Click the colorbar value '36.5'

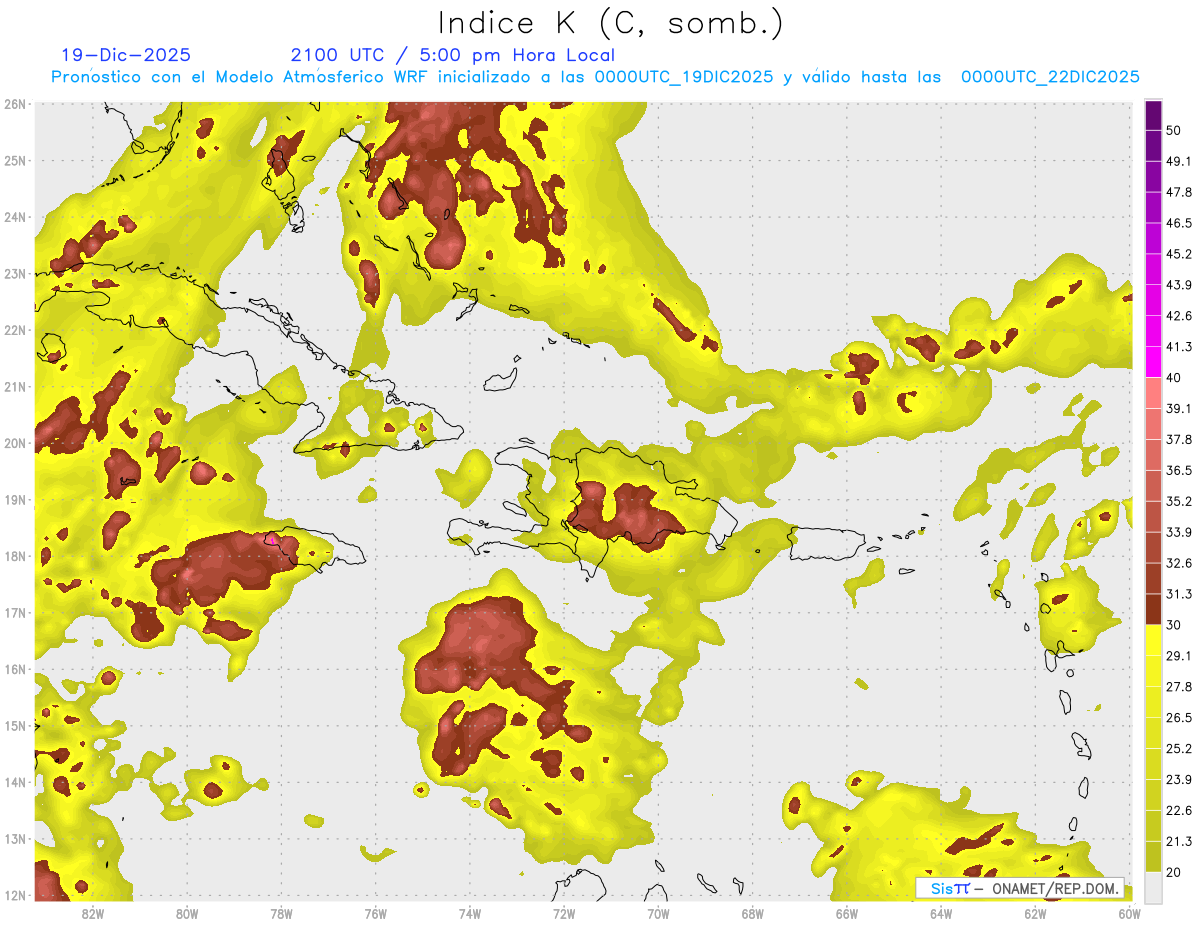coord(1179,470)
